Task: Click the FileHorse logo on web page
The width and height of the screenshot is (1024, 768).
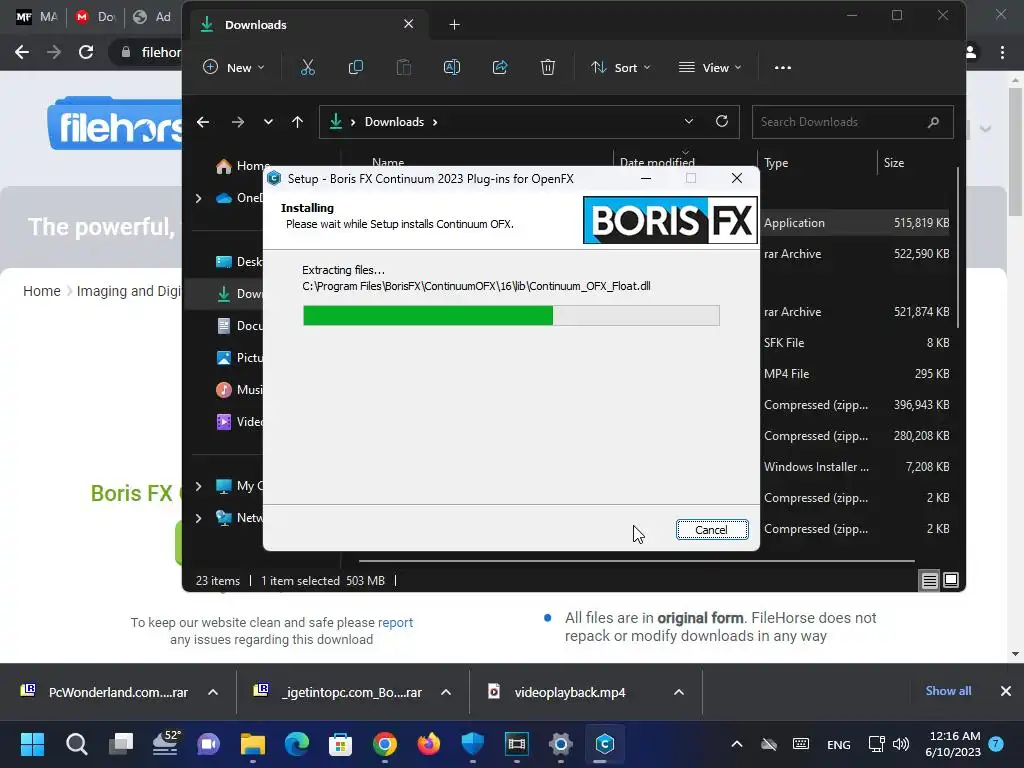Action: coord(115,124)
